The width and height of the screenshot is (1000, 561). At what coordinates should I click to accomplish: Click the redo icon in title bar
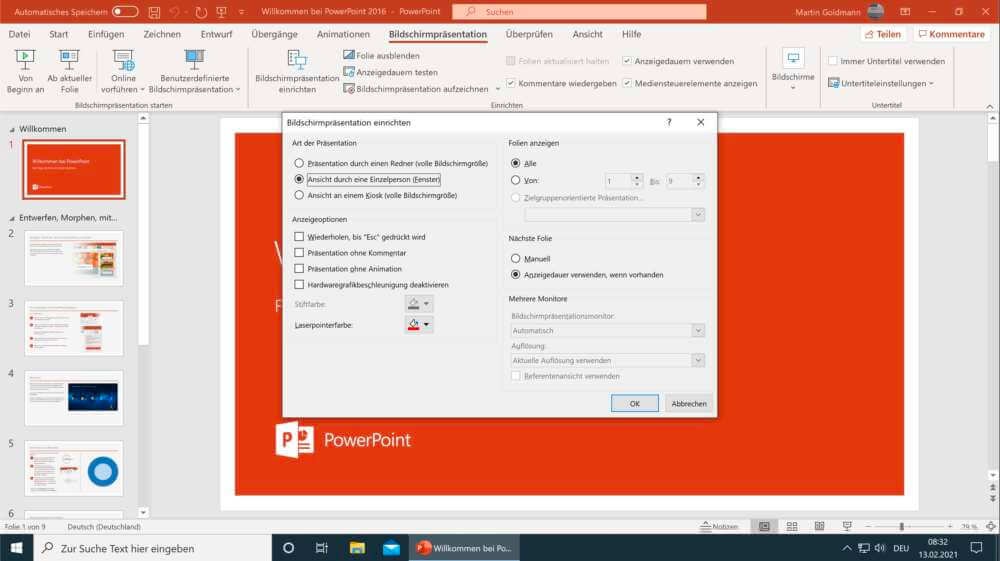click(201, 11)
